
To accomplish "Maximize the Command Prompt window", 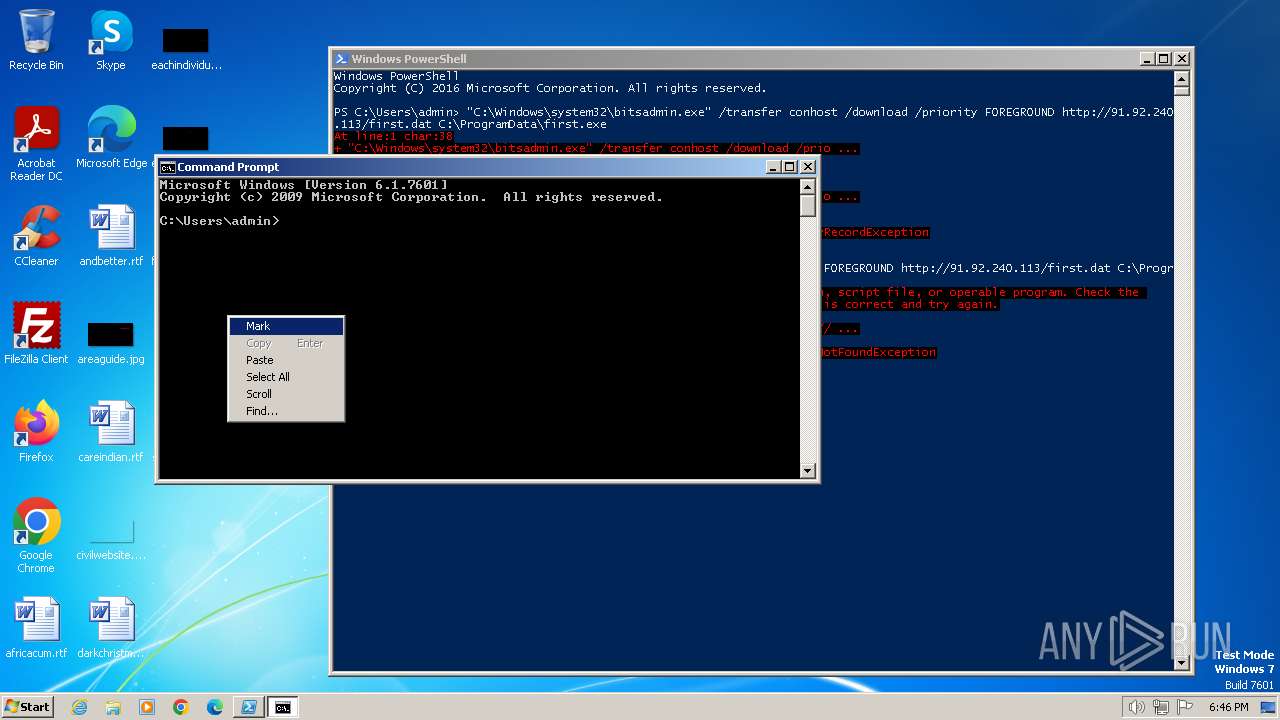I will [x=790, y=167].
